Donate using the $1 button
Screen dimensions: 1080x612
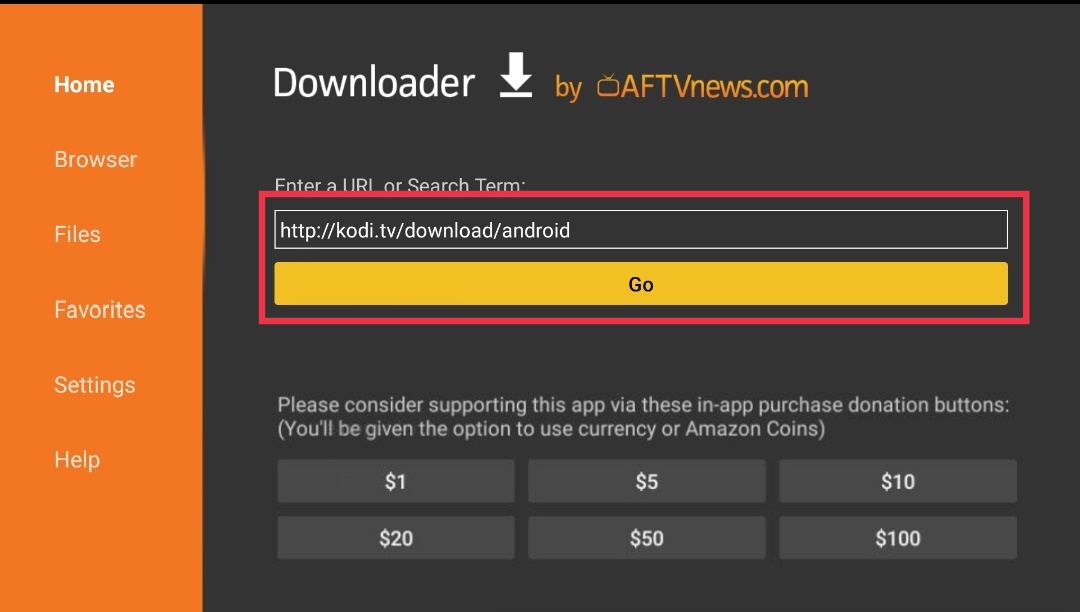click(x=395, y=481)
